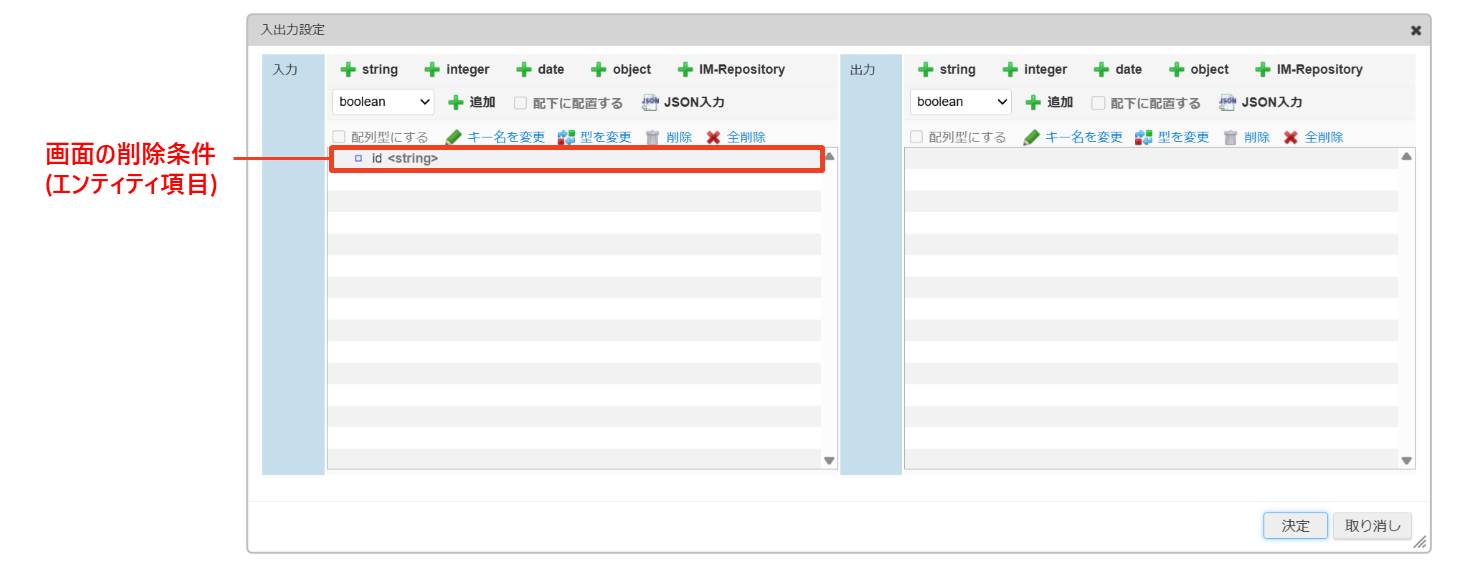
Task: Add a string item to the input (入力) panel
Action: pyautogui.click(x=369, y=69)
